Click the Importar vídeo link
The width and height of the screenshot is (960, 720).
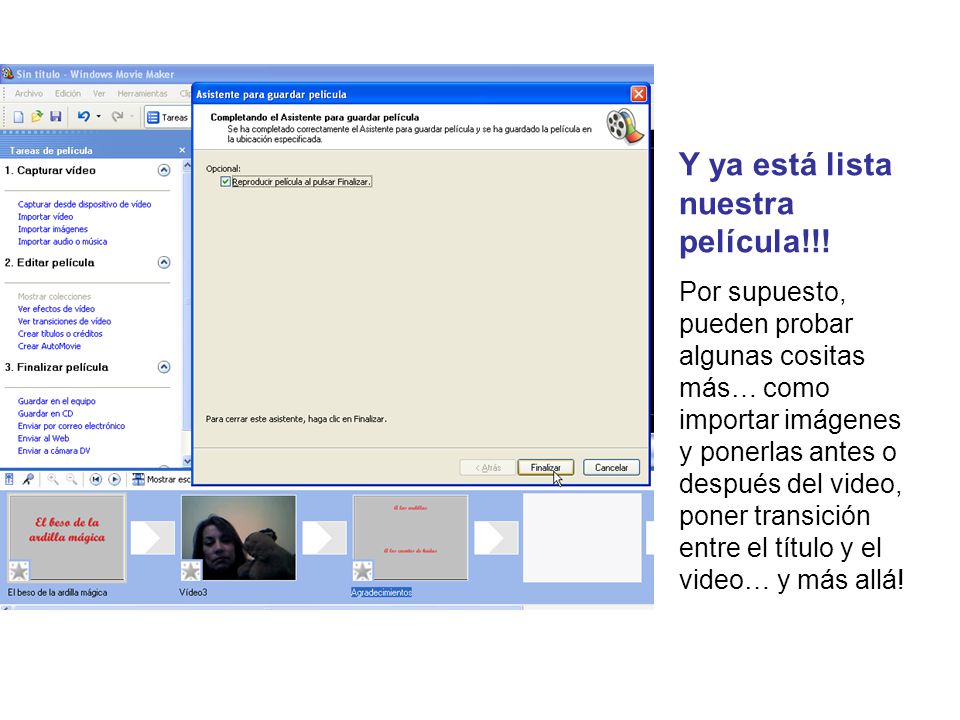coord(45,217)
